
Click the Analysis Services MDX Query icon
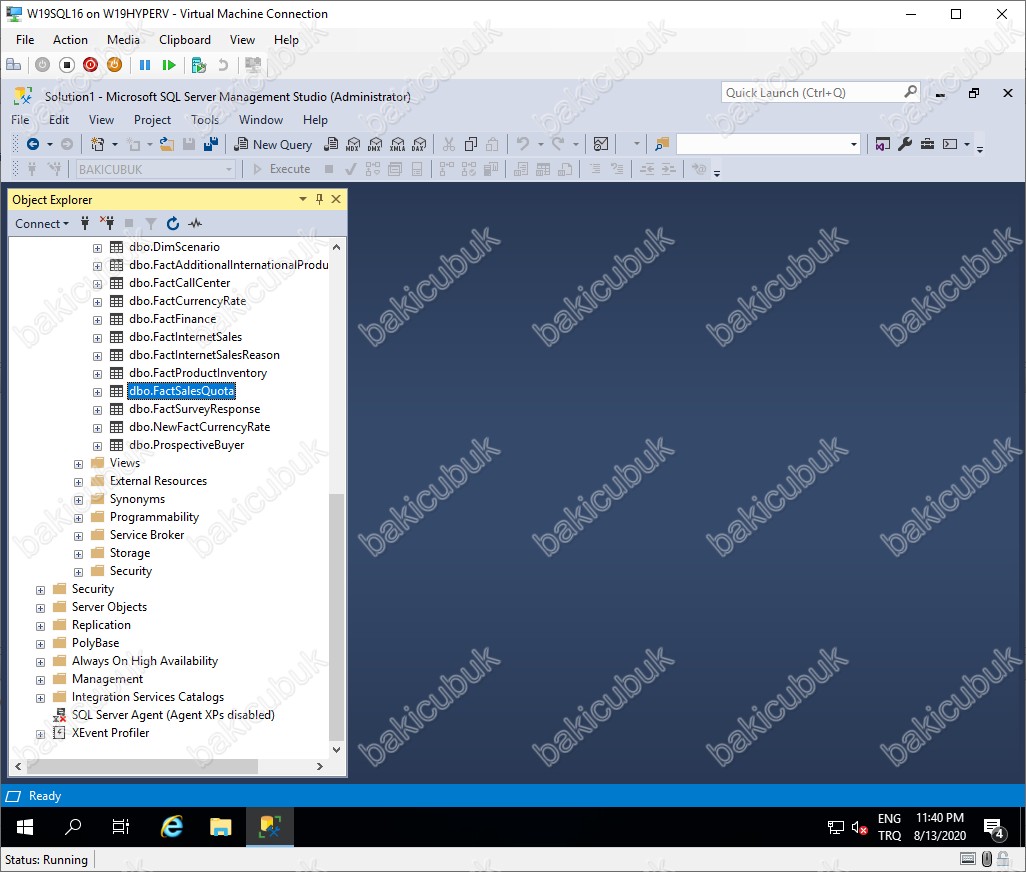coord(353,145)
